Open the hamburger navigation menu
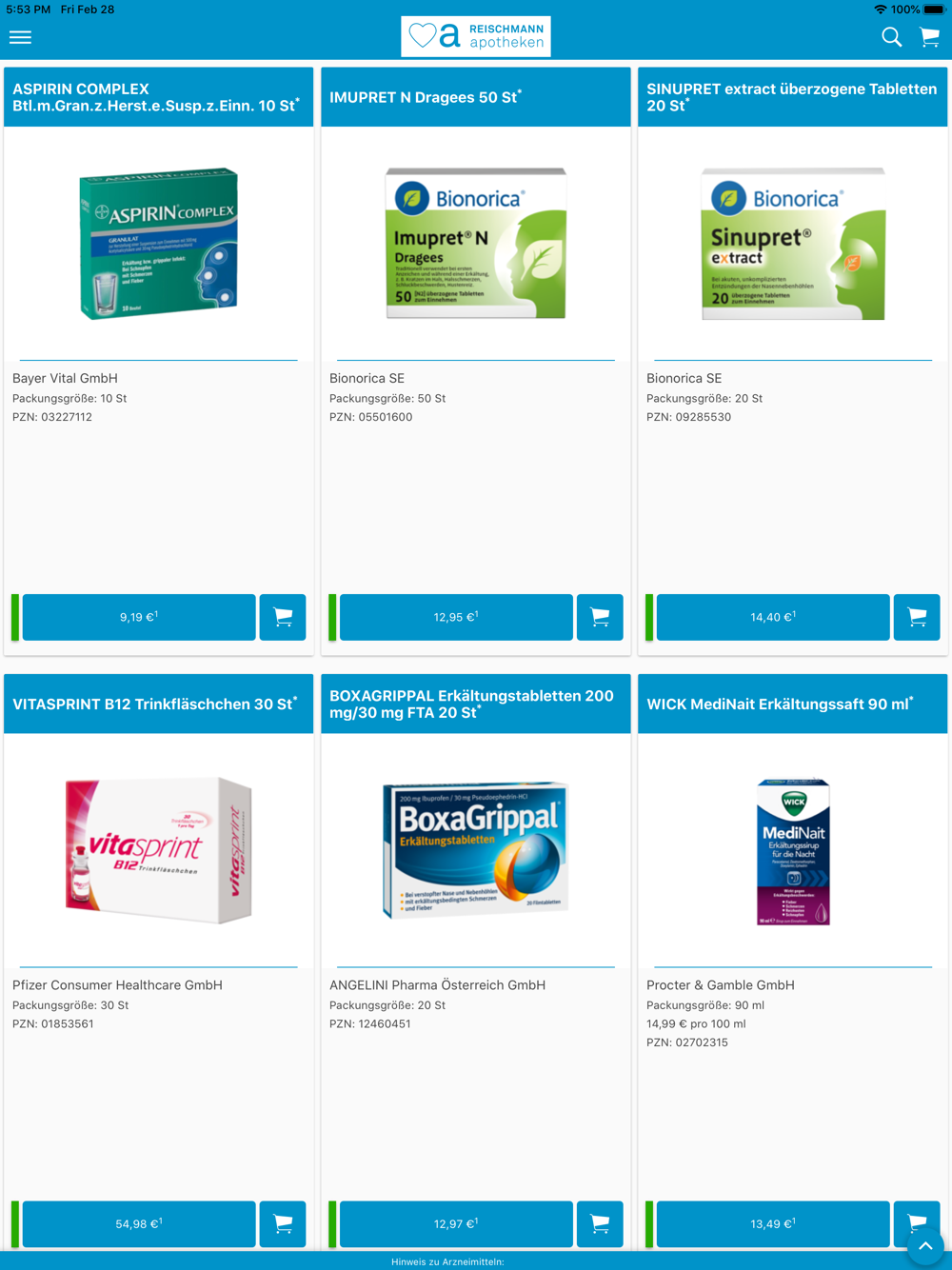This screenshot has width=952, height=1270. 20,37
